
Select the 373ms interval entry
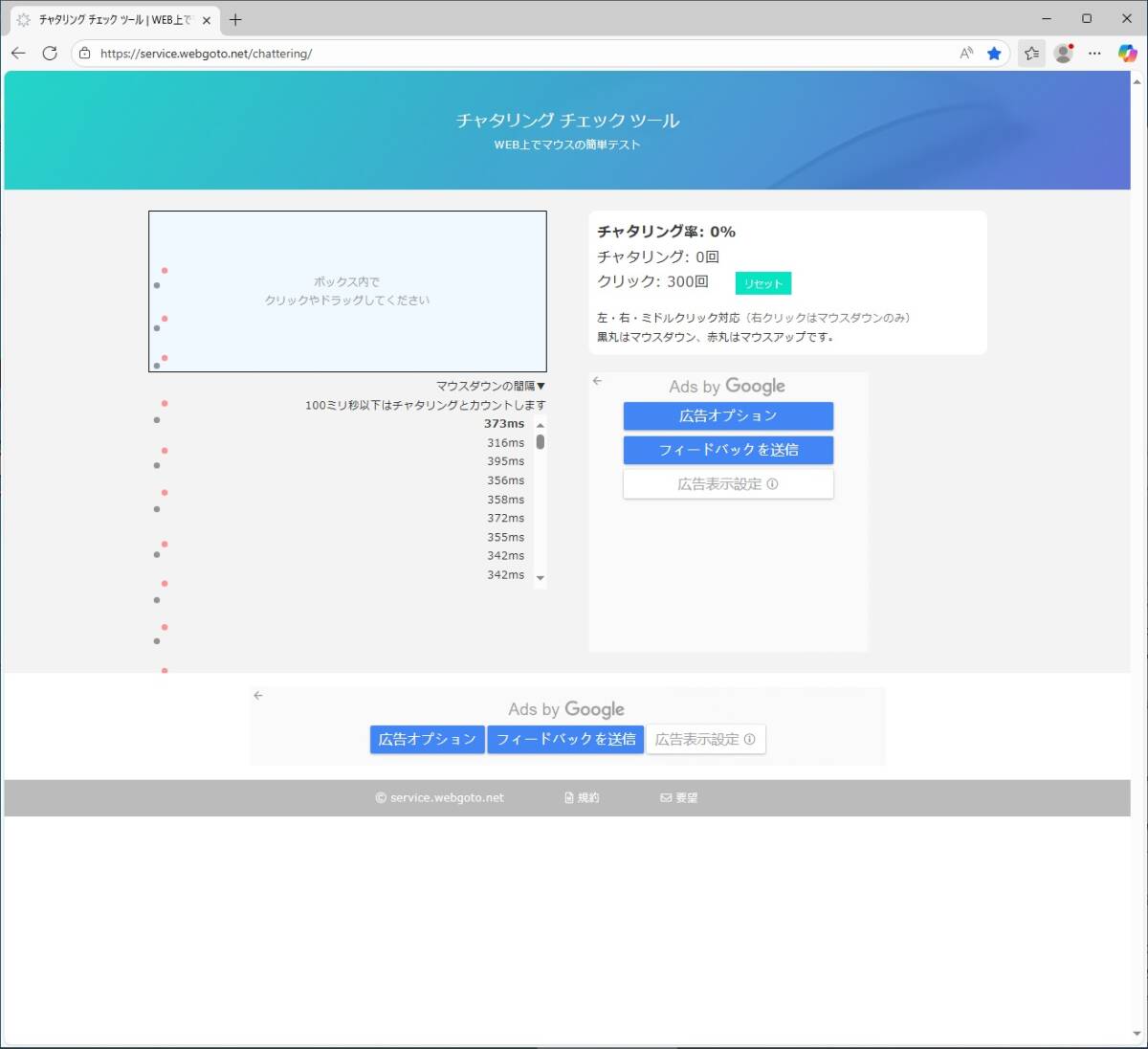point(504,424)
